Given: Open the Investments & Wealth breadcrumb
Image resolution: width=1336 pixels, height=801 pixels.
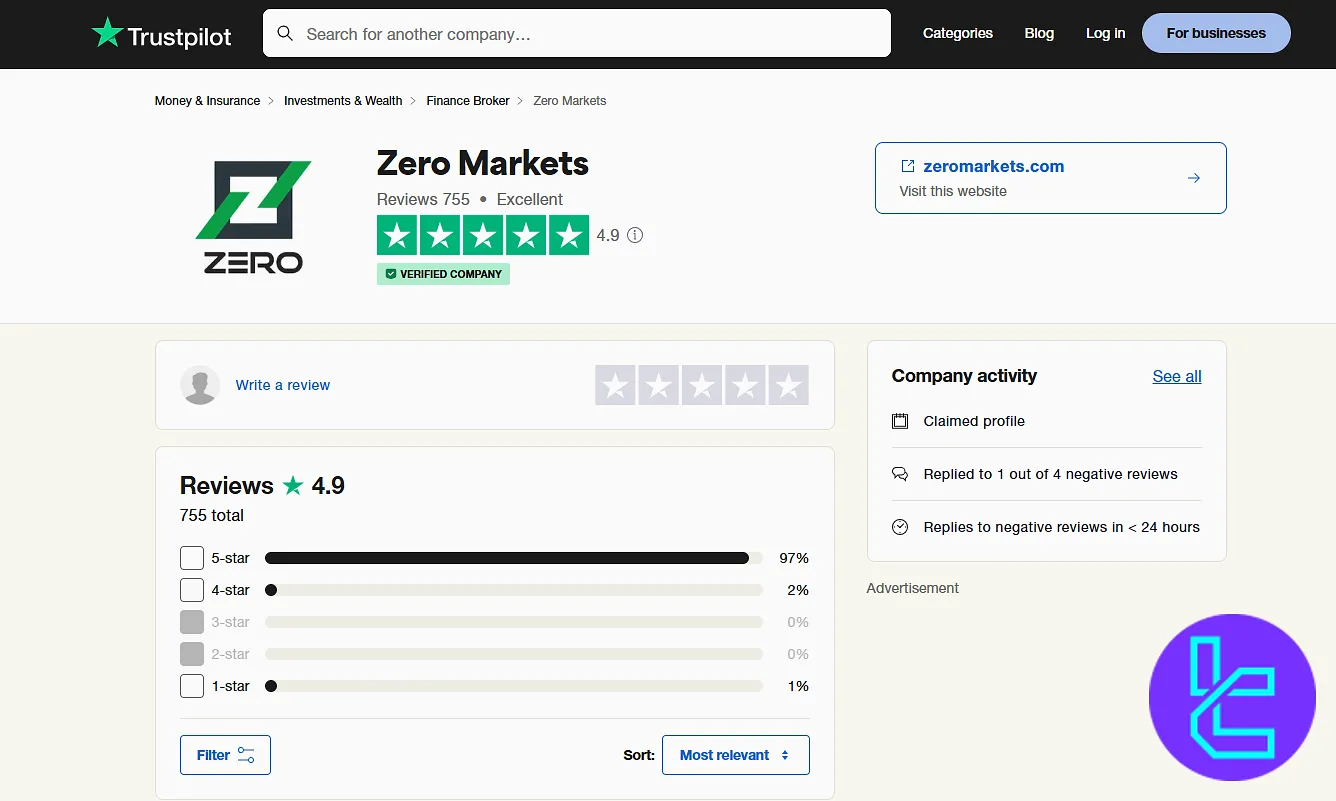Looking at the screenshot, I should pyautogui.click(x=343, y=101).
